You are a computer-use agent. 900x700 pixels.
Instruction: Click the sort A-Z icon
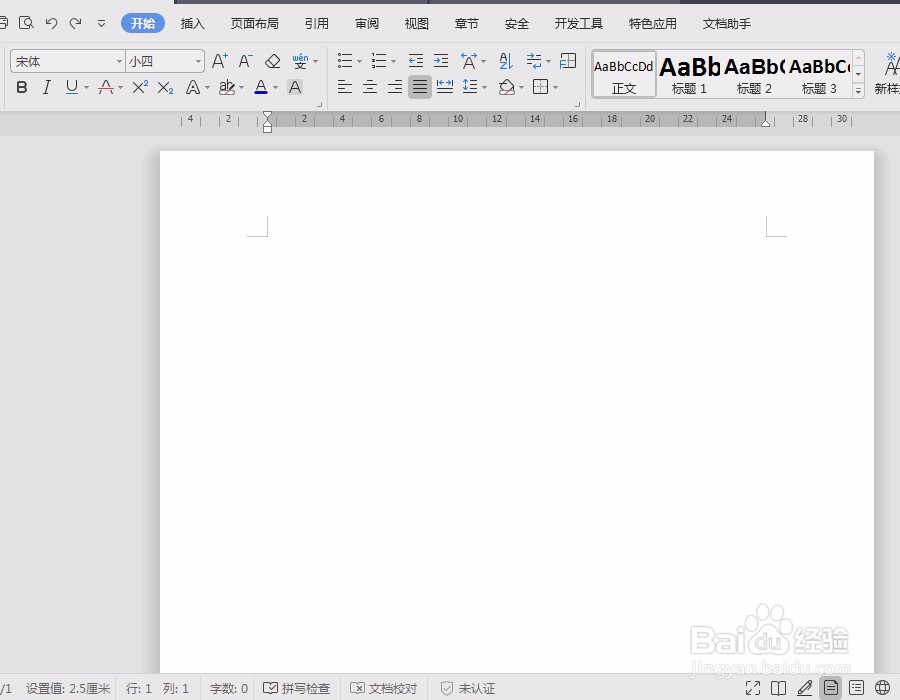[506, 61]
